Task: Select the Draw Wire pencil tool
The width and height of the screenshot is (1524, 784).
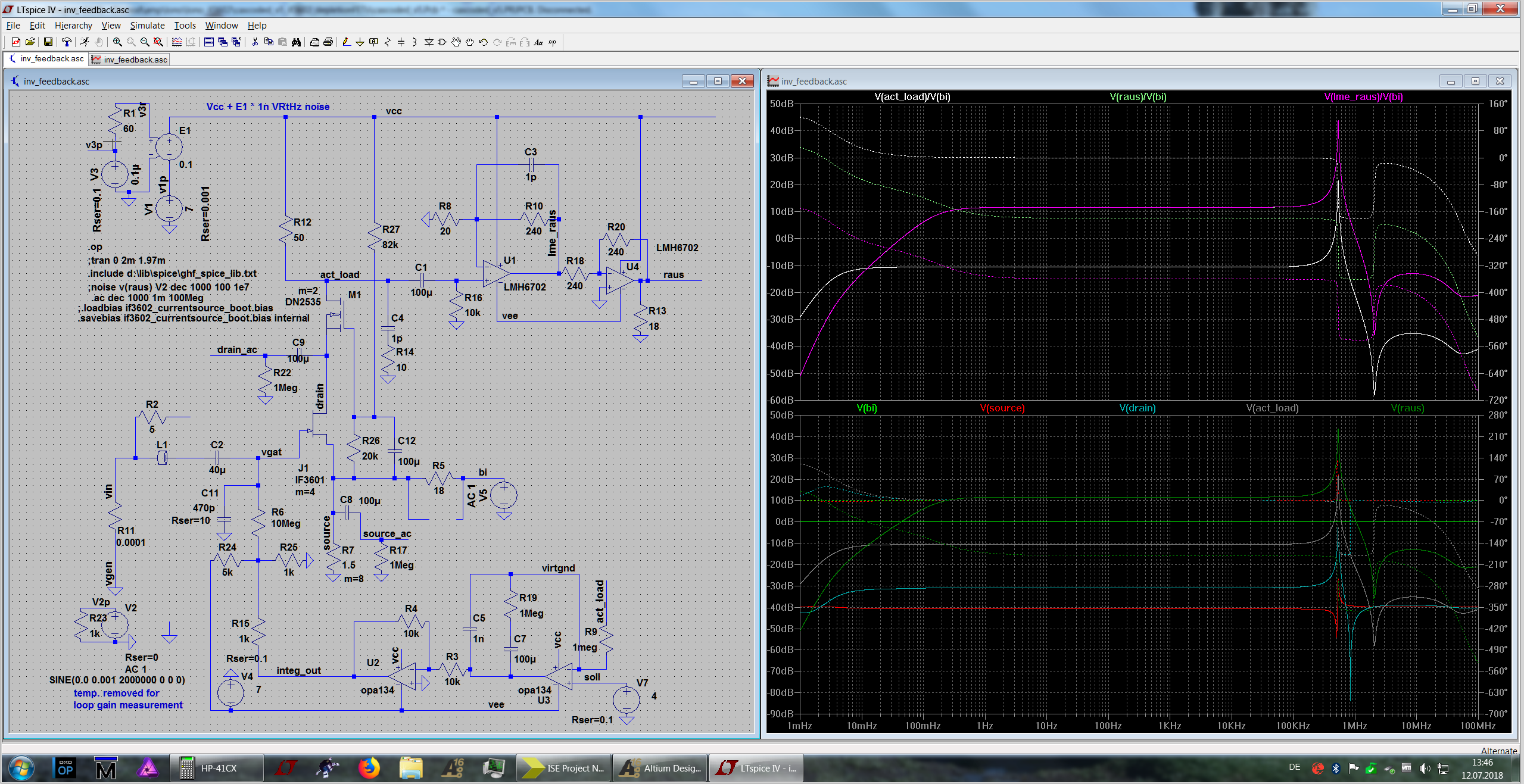Action: coord(347,42)
